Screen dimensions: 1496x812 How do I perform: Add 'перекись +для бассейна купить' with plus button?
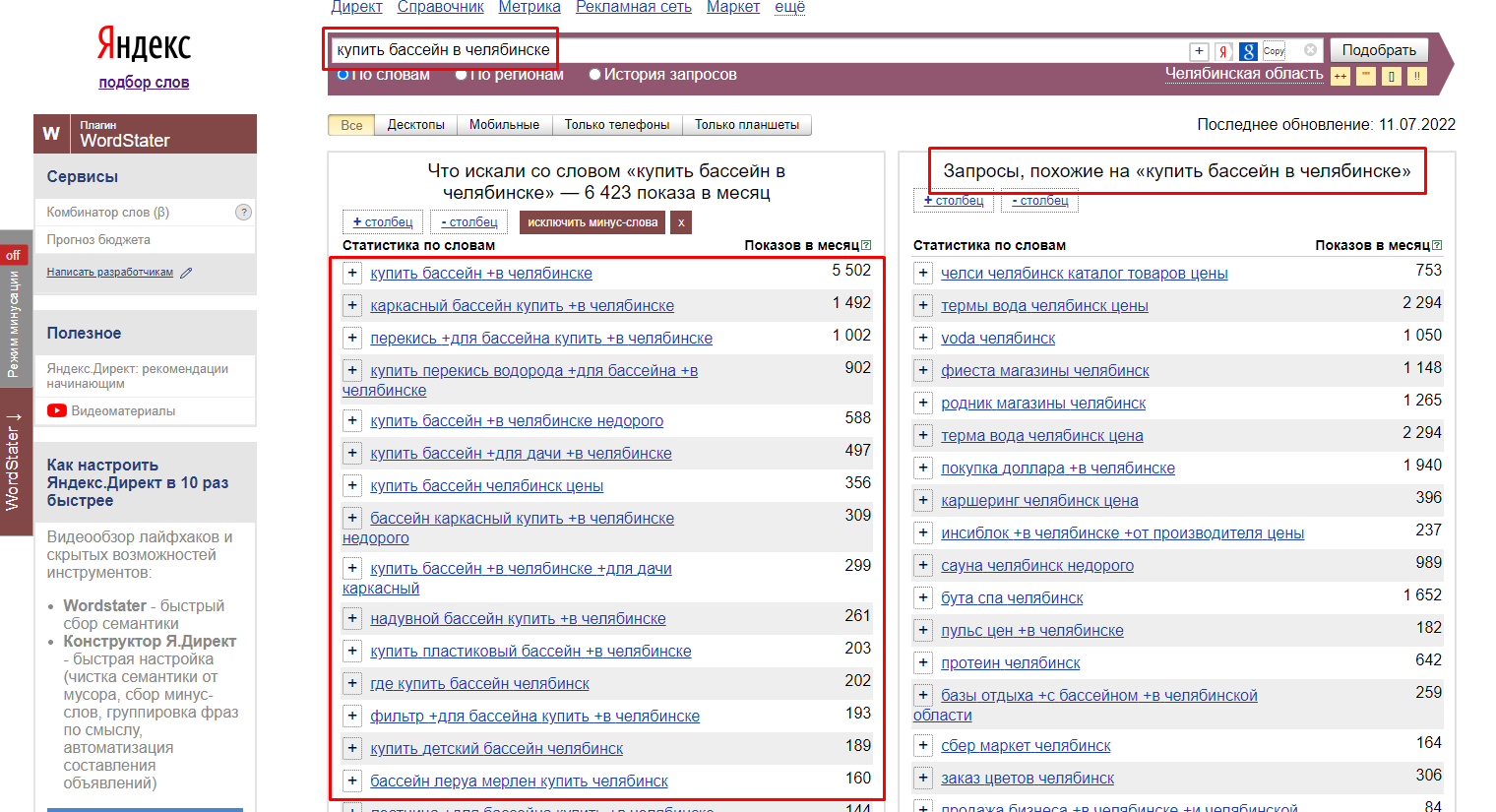[352, 338]
